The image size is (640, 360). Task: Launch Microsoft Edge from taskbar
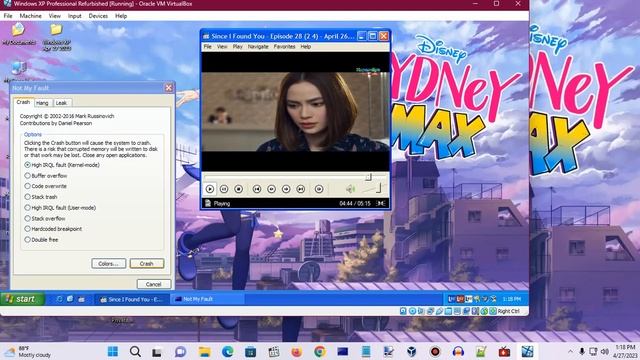pyautogui.click(x=227, y=351)
